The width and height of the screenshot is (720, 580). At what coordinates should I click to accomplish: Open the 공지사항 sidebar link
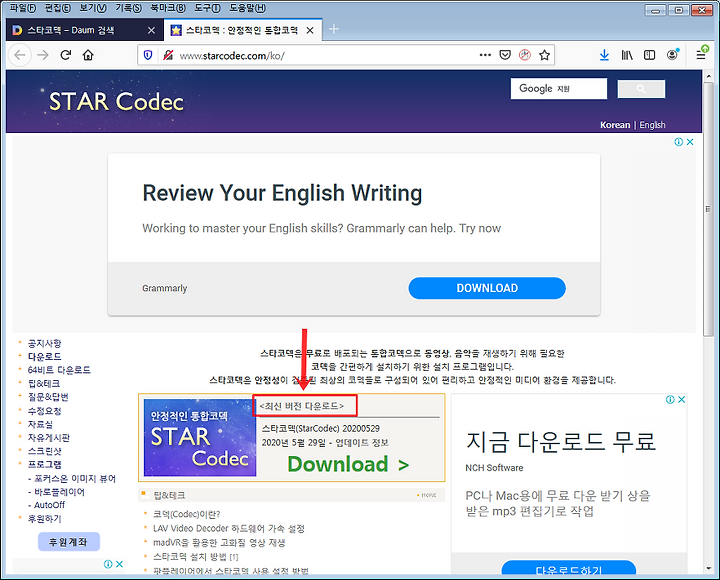tap(45, 343)
